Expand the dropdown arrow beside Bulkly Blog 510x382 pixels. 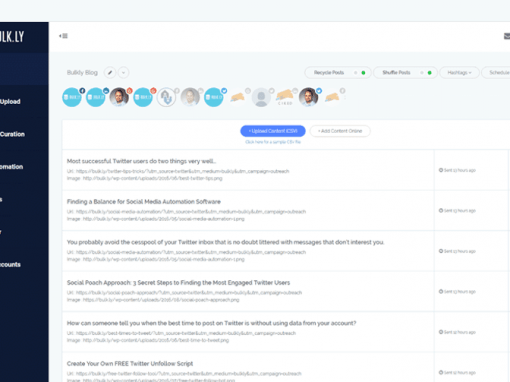(x=123, y=72)
